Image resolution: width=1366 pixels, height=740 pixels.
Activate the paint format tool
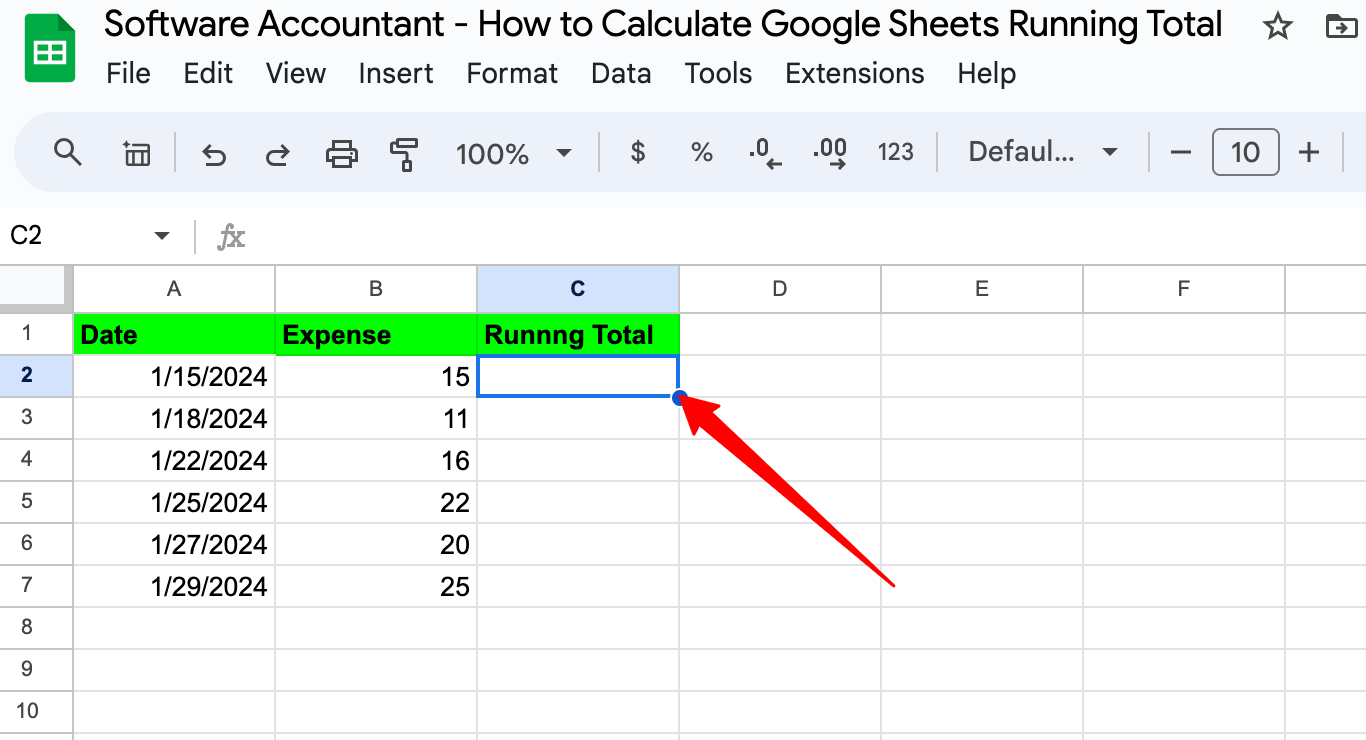tap(404, 153)
